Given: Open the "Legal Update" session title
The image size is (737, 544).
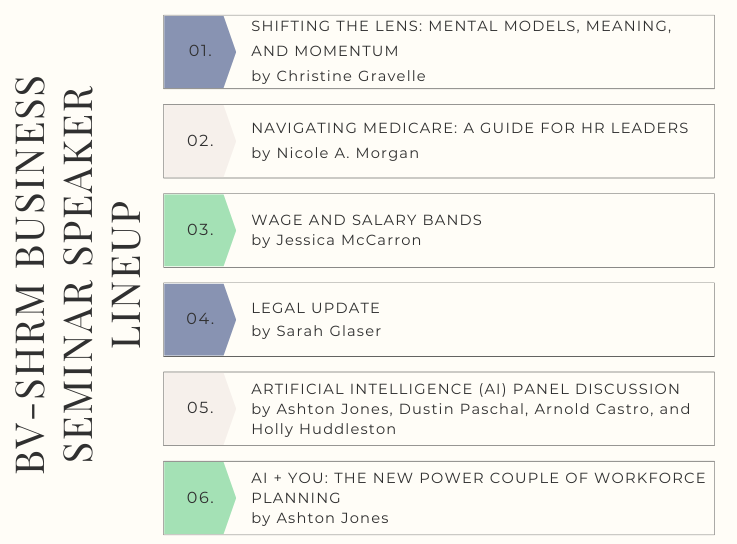Looking at the screenshot, I should (316, 309).
